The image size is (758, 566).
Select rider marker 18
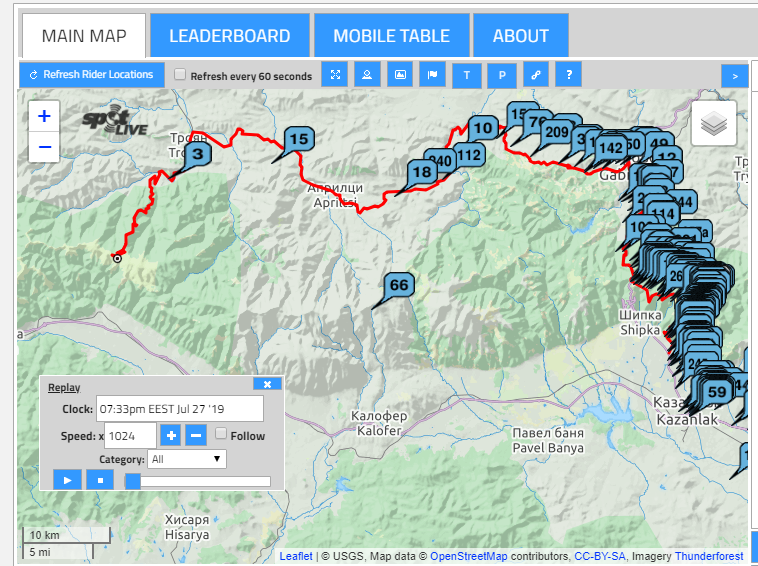(x=422, y=172)
